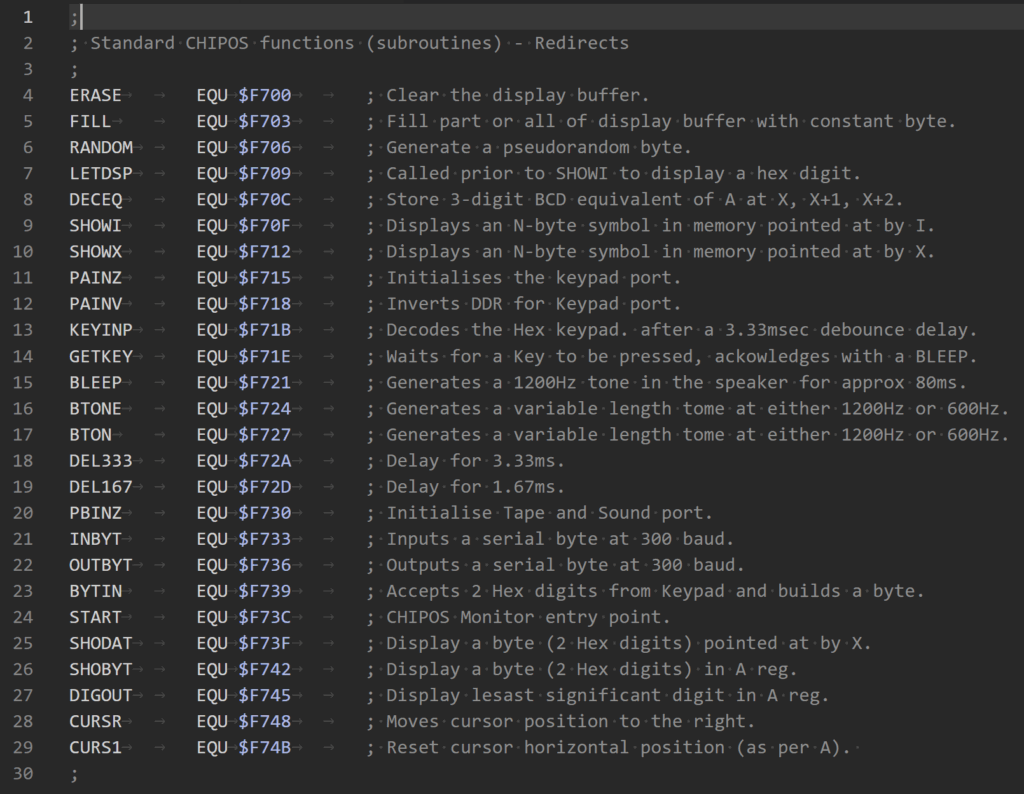Click the OUTBYT label

[x=101, y=565]
